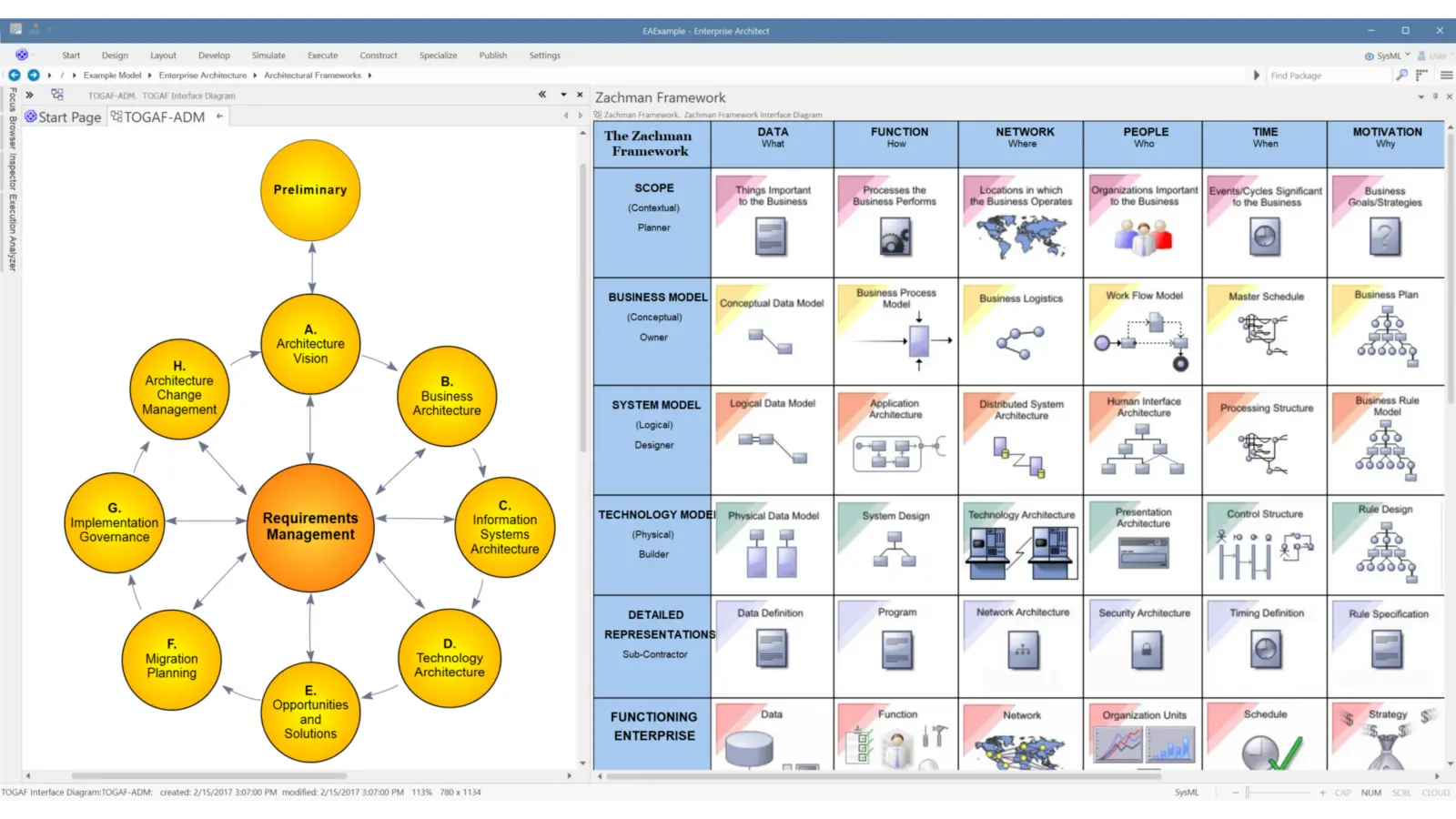Toggle the CLOUD indicator in status bar

point(1435,793)
